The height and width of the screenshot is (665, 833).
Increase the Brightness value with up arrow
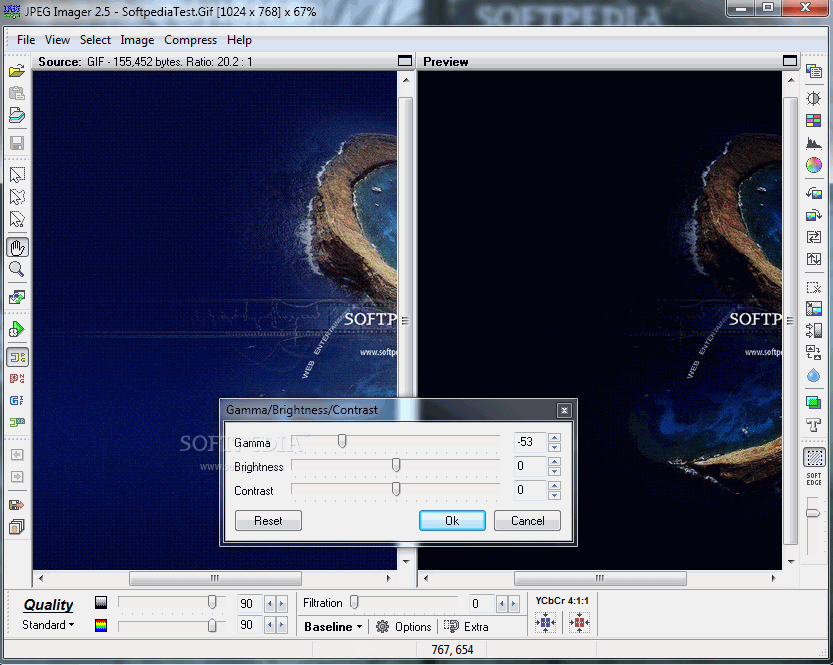(x=555, y=462)
